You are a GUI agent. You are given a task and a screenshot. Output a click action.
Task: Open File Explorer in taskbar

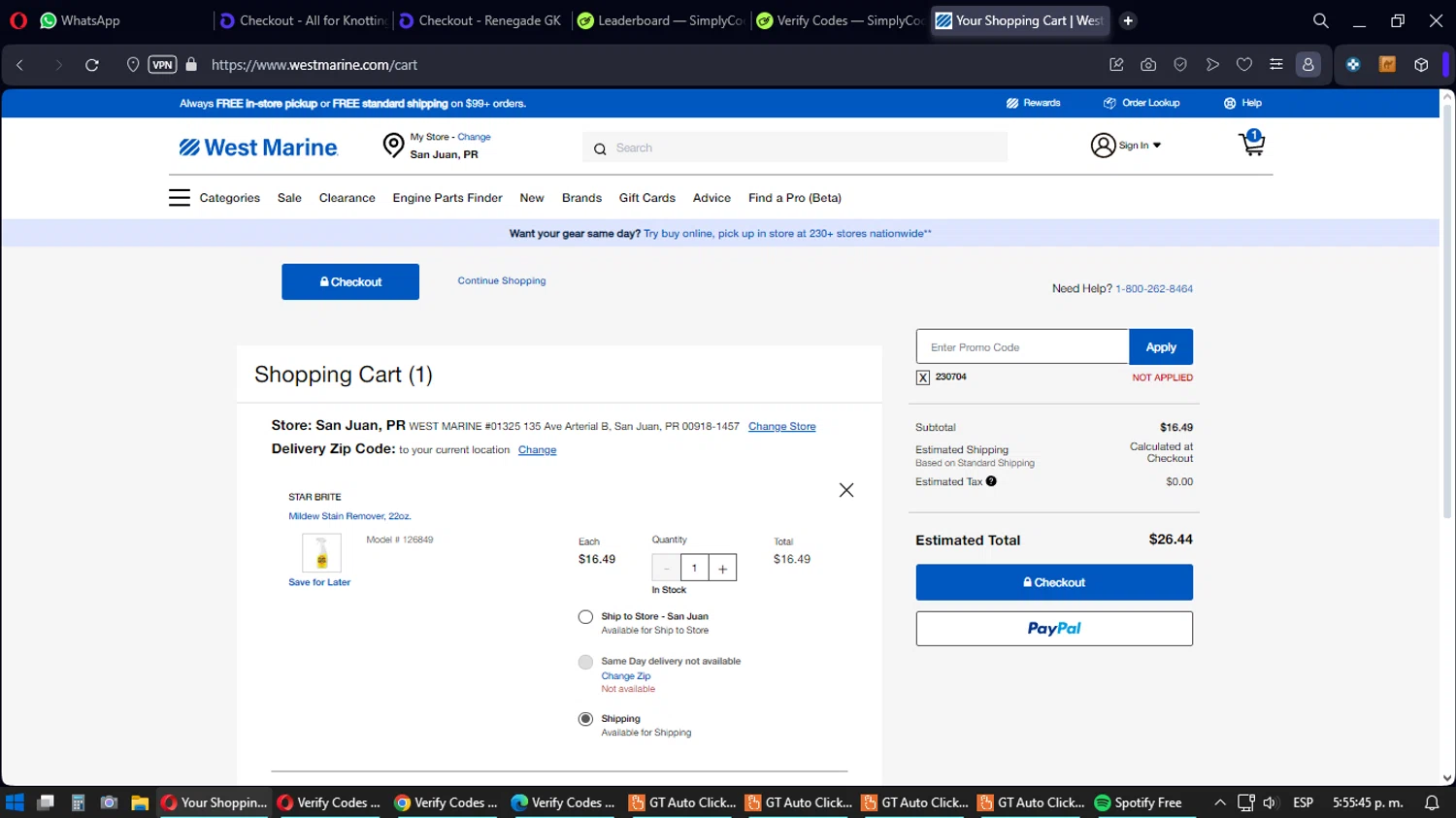pyautogui.click(x=140, y=802)
